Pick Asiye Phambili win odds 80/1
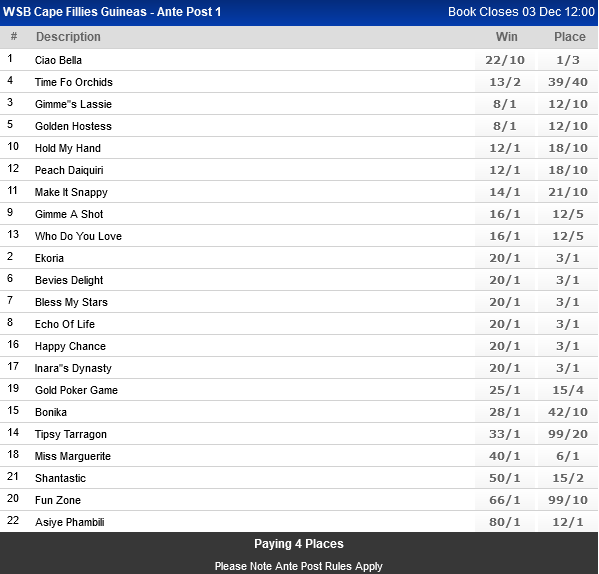The height and width of the screenshot is (574, 599). (505, 522)
